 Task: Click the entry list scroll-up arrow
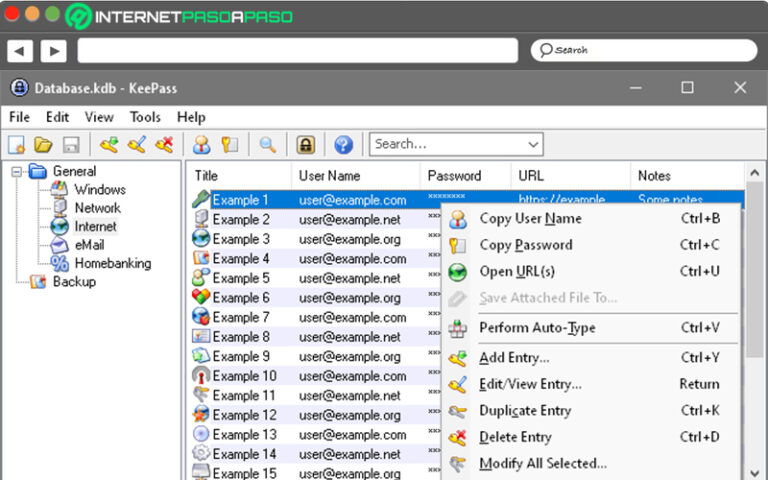pos(755,173)
